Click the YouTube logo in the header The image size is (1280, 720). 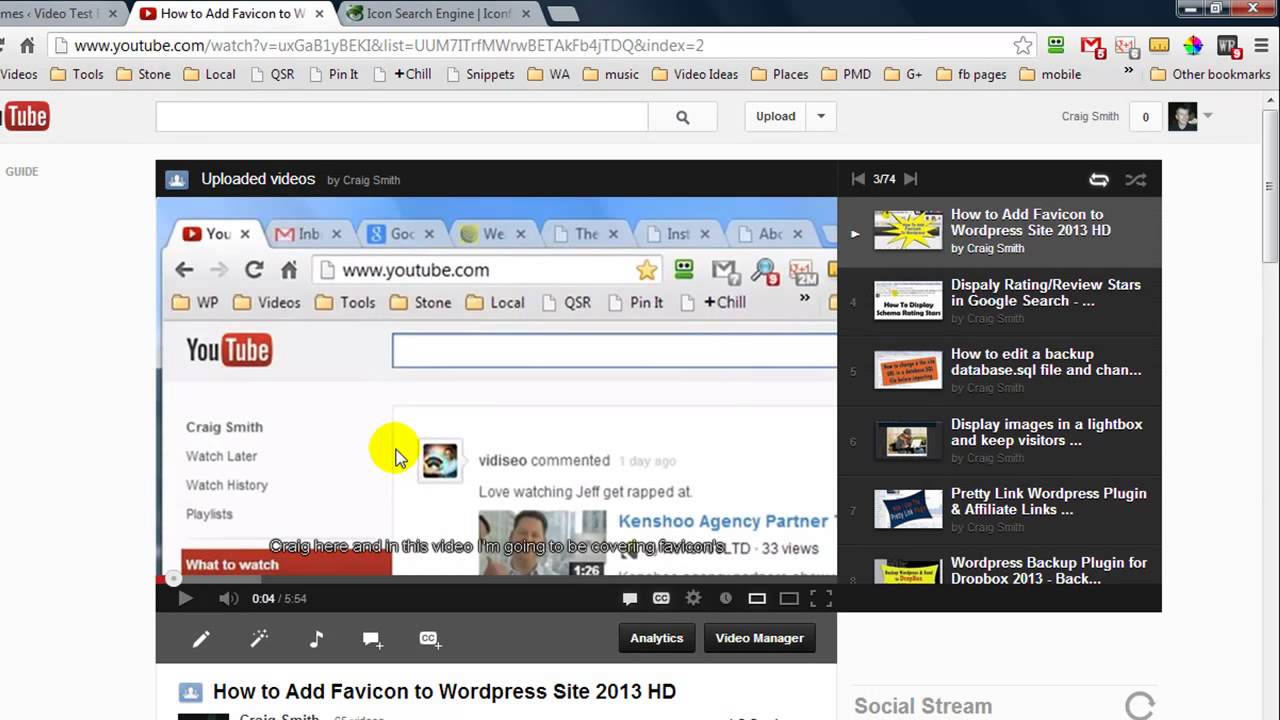[25, 117]
